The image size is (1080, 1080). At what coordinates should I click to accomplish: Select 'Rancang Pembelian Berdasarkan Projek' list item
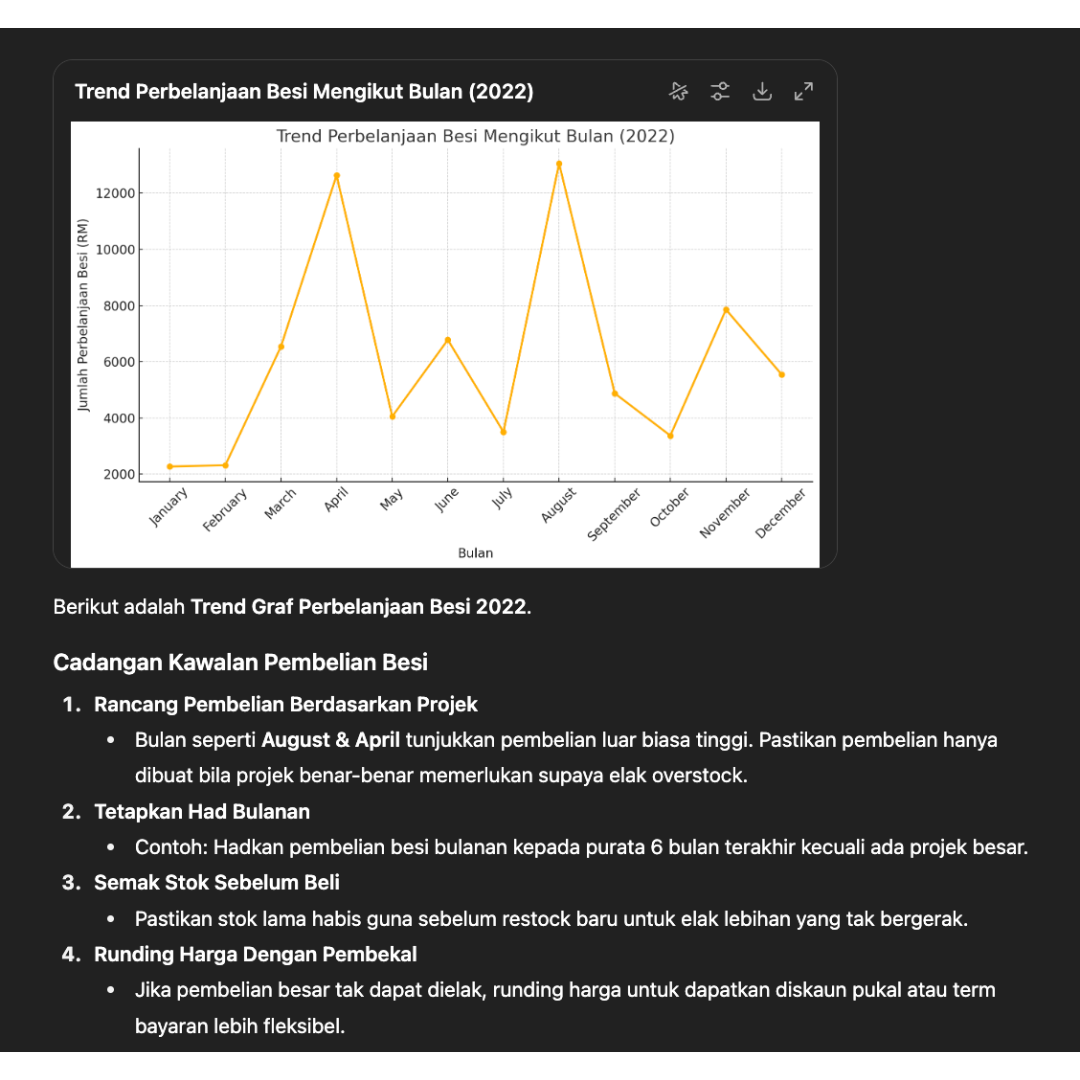click(286, 704)
